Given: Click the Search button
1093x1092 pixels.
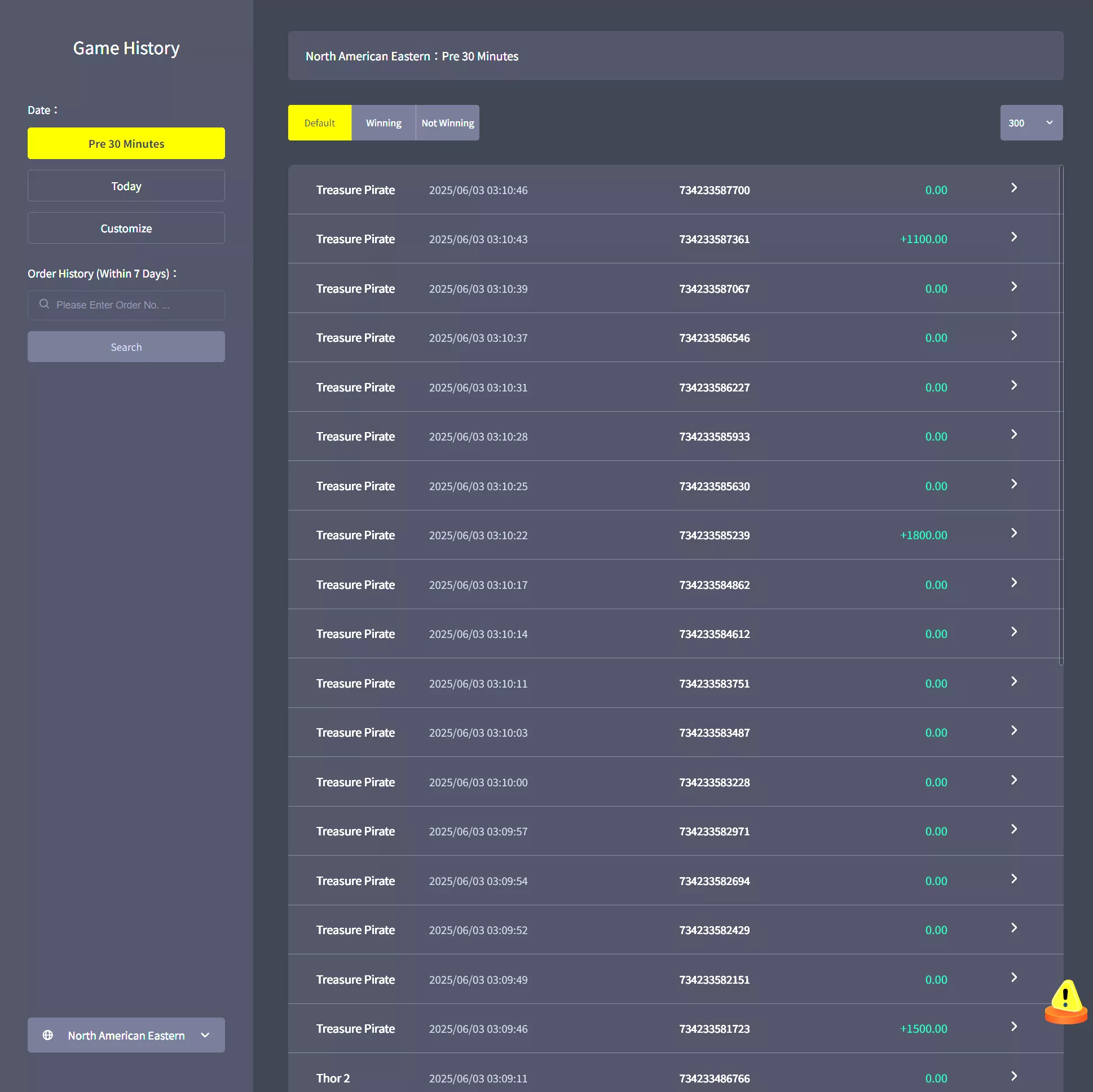Looking at the screenshot, I should tap(126, 347).
